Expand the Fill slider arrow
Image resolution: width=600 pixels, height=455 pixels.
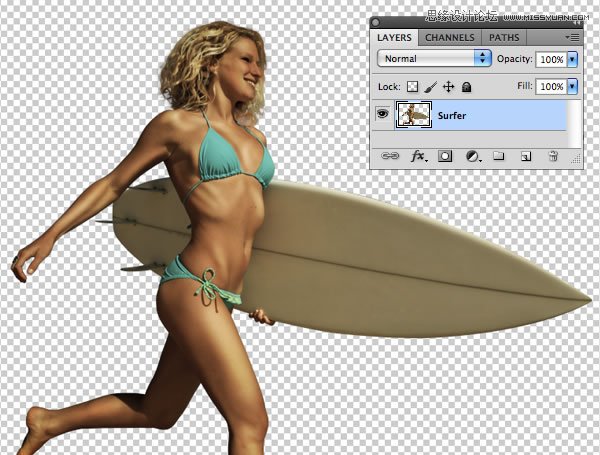point(572,86)
